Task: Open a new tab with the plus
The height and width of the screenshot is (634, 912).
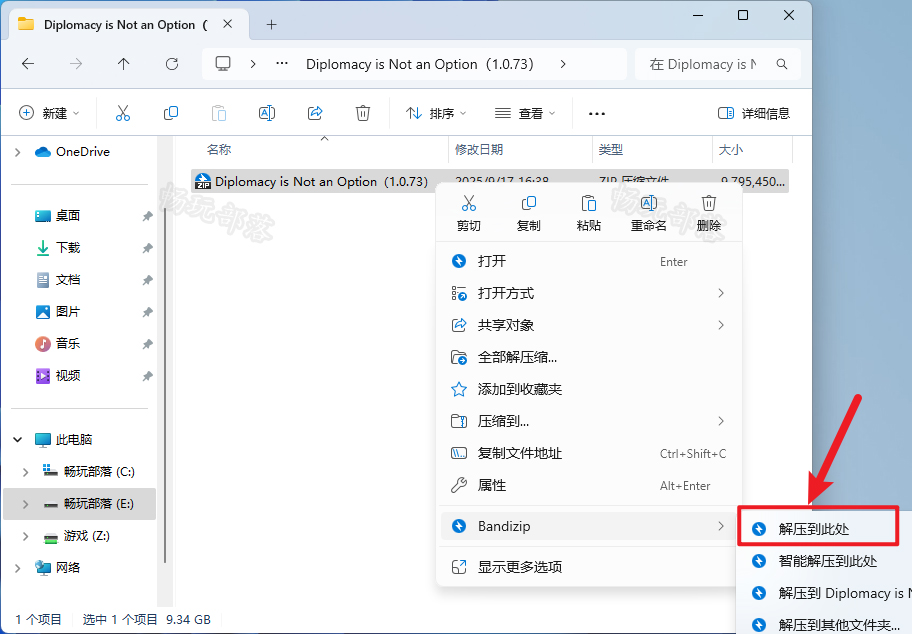Action: [x=271, y=24]
